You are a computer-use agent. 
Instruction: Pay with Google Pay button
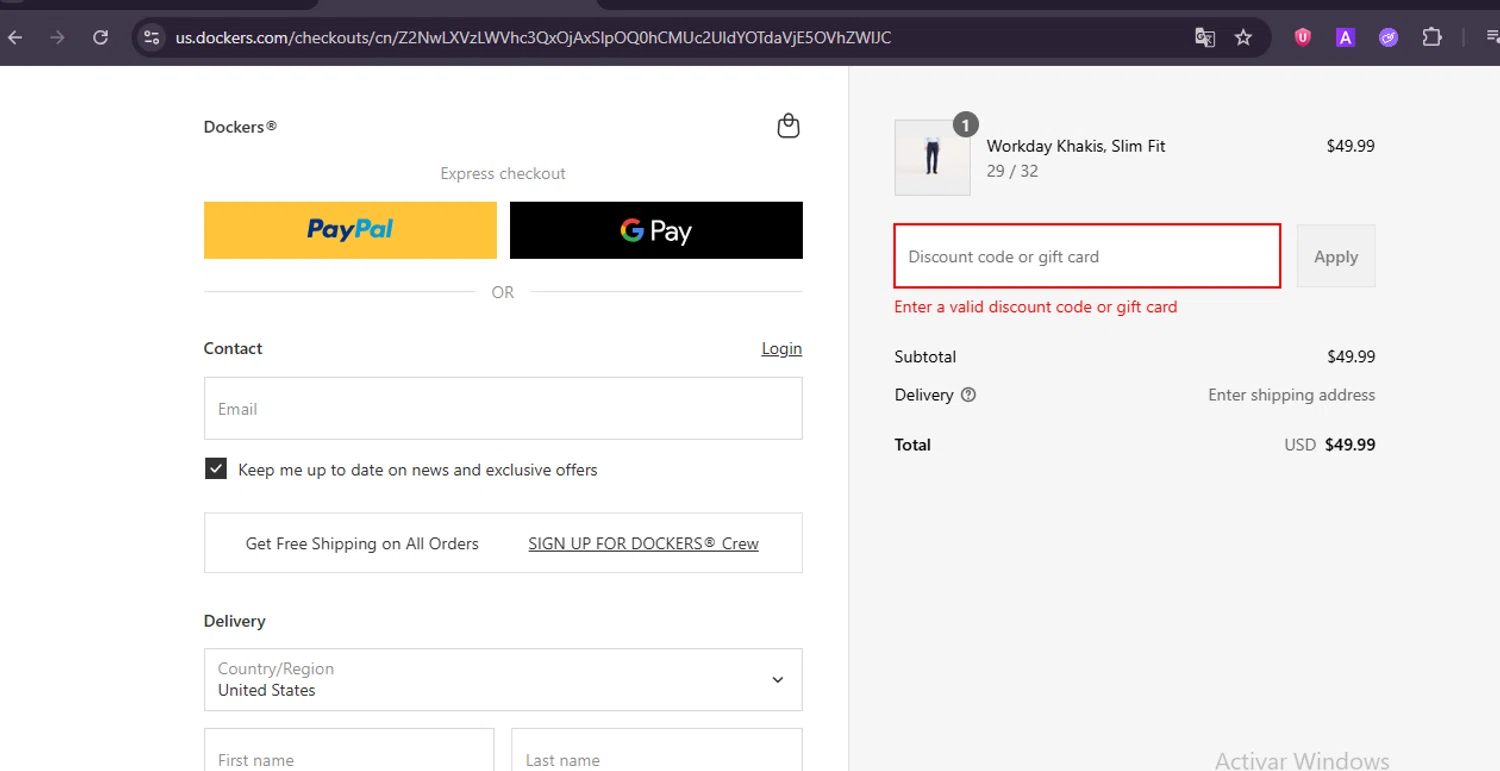point(656,230)
